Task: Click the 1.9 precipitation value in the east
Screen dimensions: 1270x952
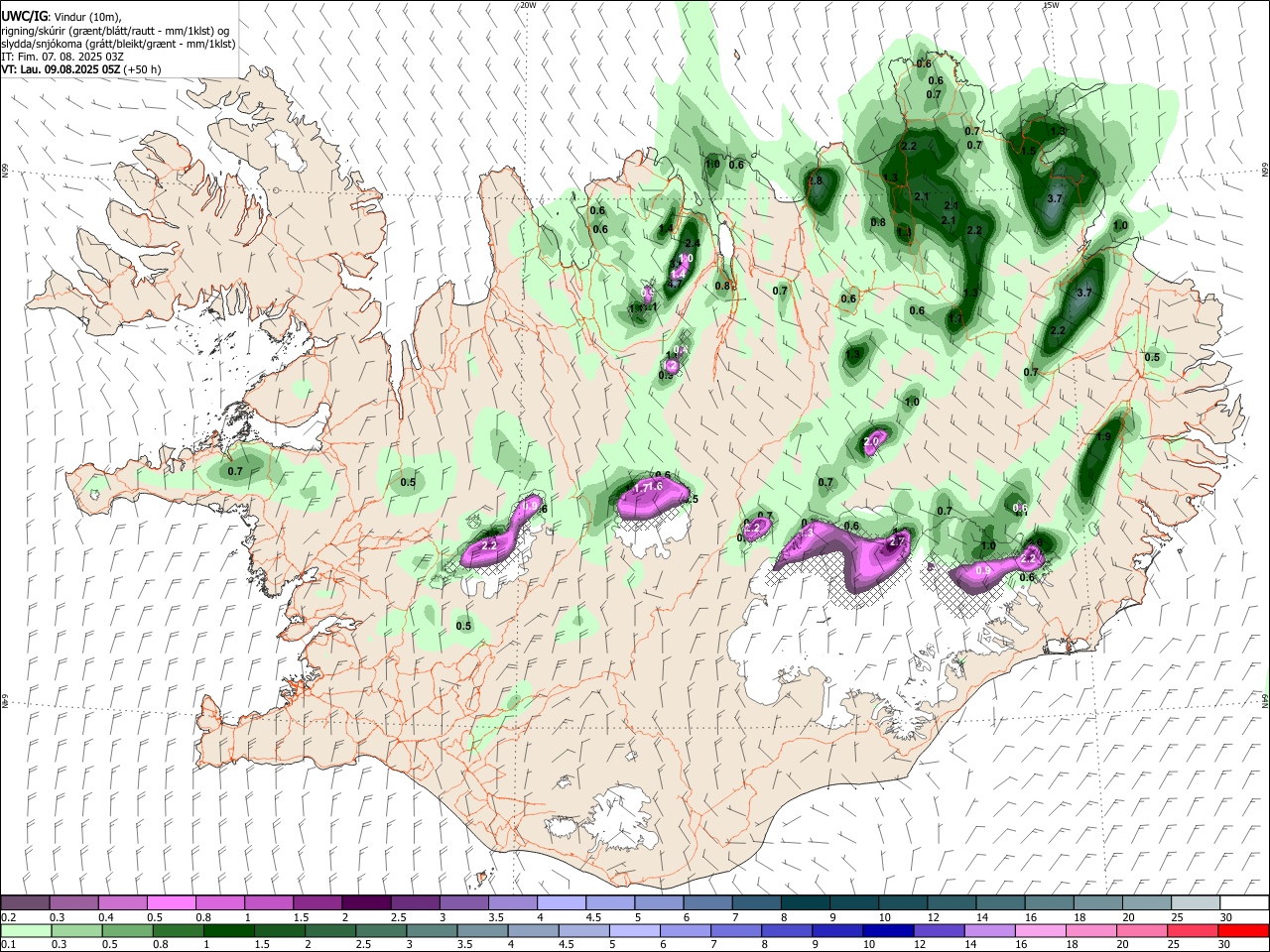Action: (x=1103, y=436)
